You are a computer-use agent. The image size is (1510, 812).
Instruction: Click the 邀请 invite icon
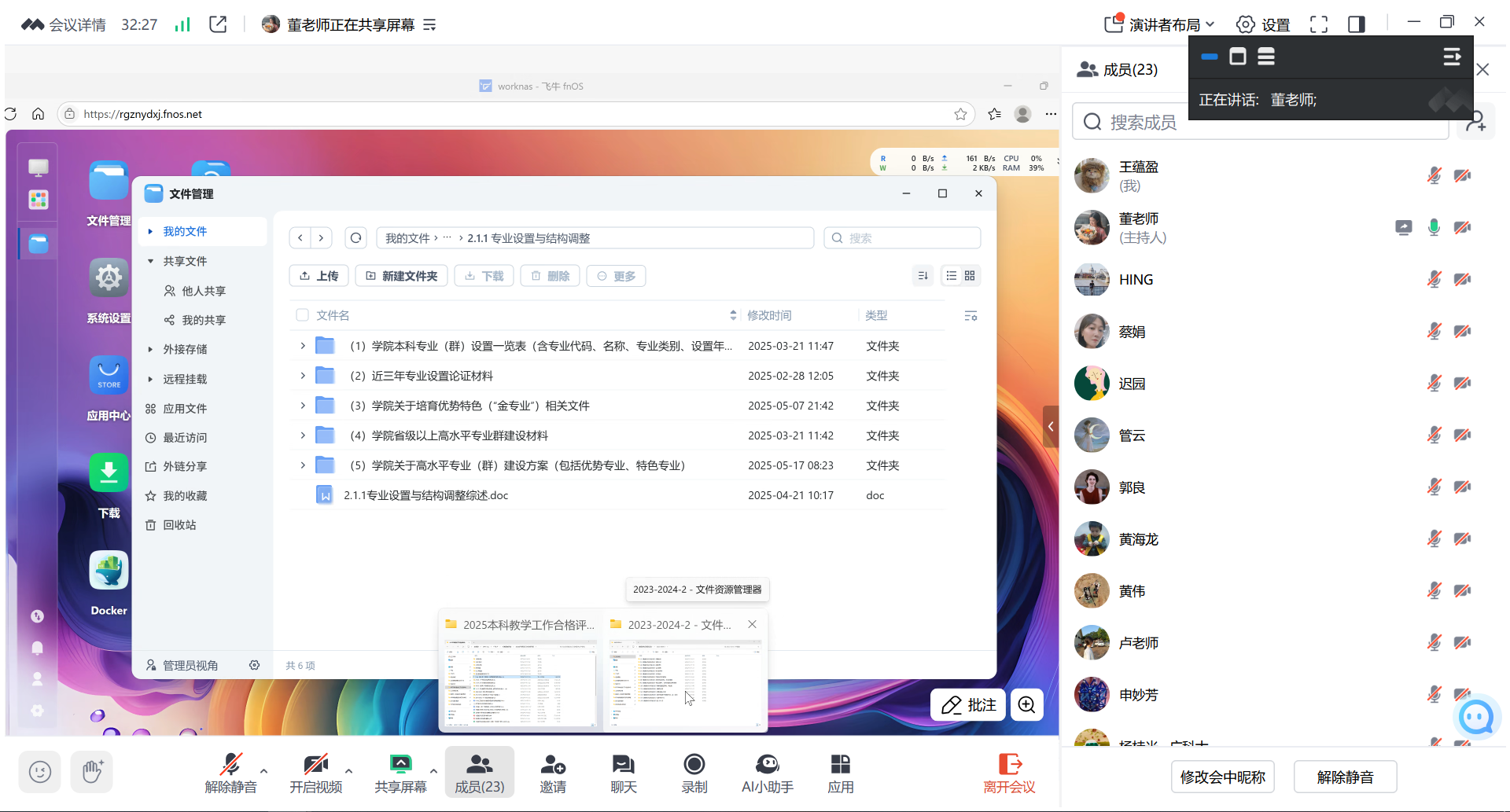coord(553,772)
